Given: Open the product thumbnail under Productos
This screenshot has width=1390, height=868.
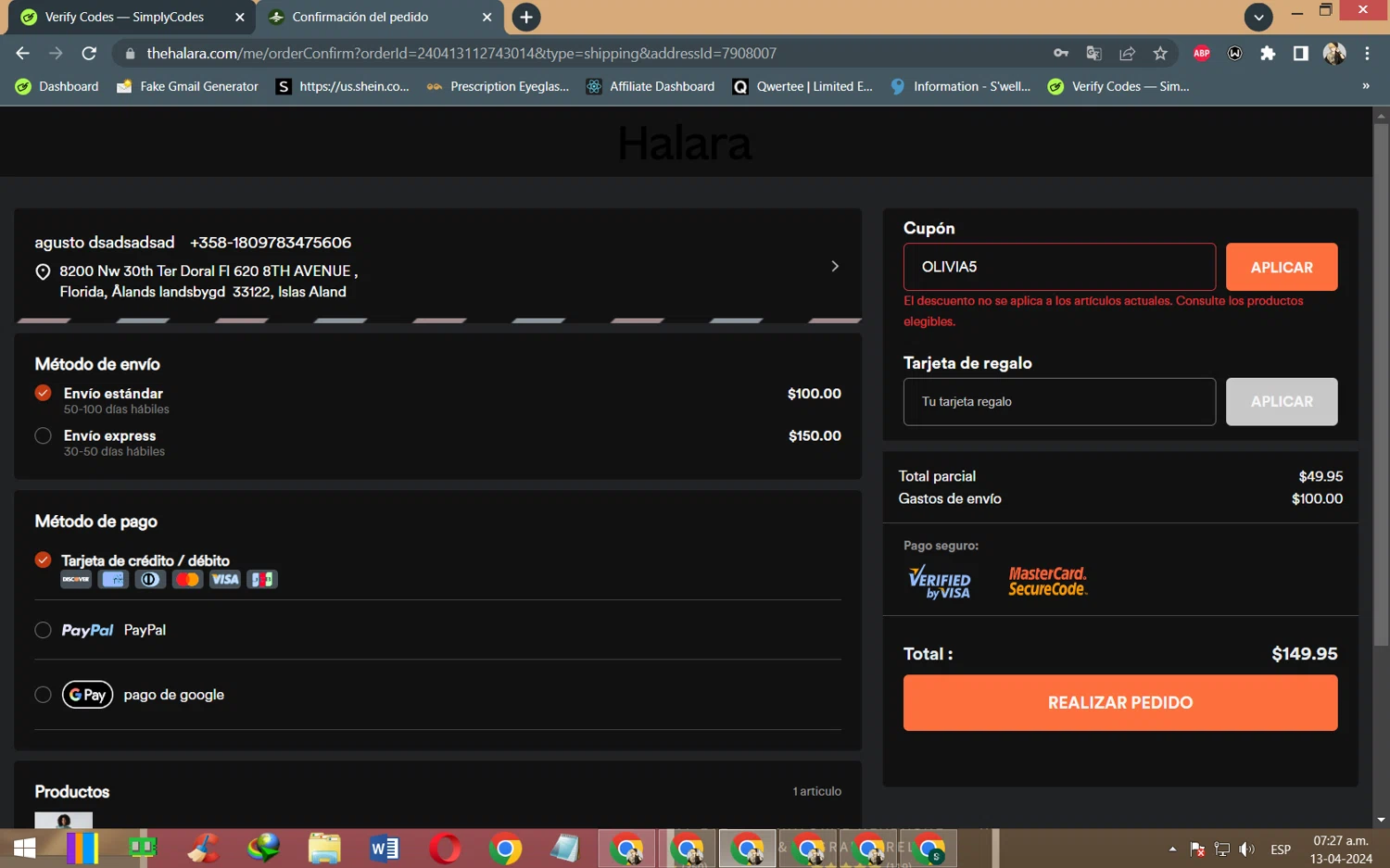Looking at the screenshot, I should tap(63, 820).
